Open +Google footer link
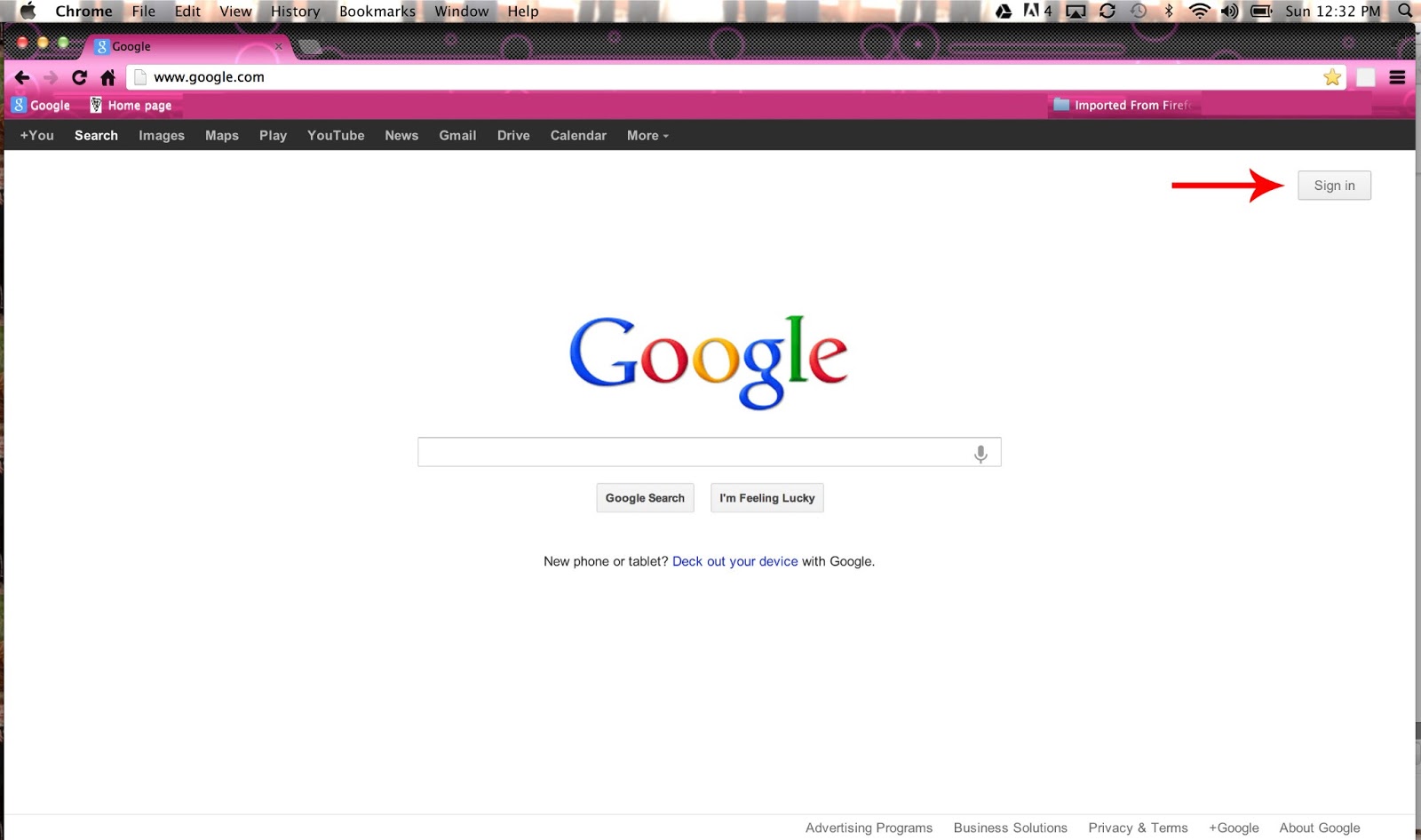Image resolution: width=1421 pixels, height=840 pixels. tap(1234, 828)
